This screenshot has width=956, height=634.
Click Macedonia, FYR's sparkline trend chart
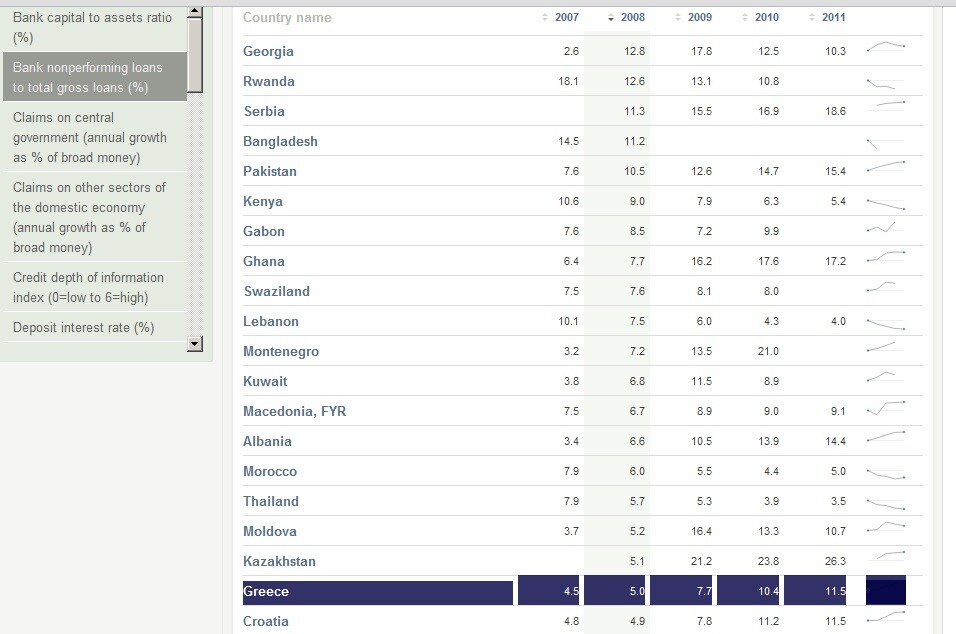pos(886,407)
